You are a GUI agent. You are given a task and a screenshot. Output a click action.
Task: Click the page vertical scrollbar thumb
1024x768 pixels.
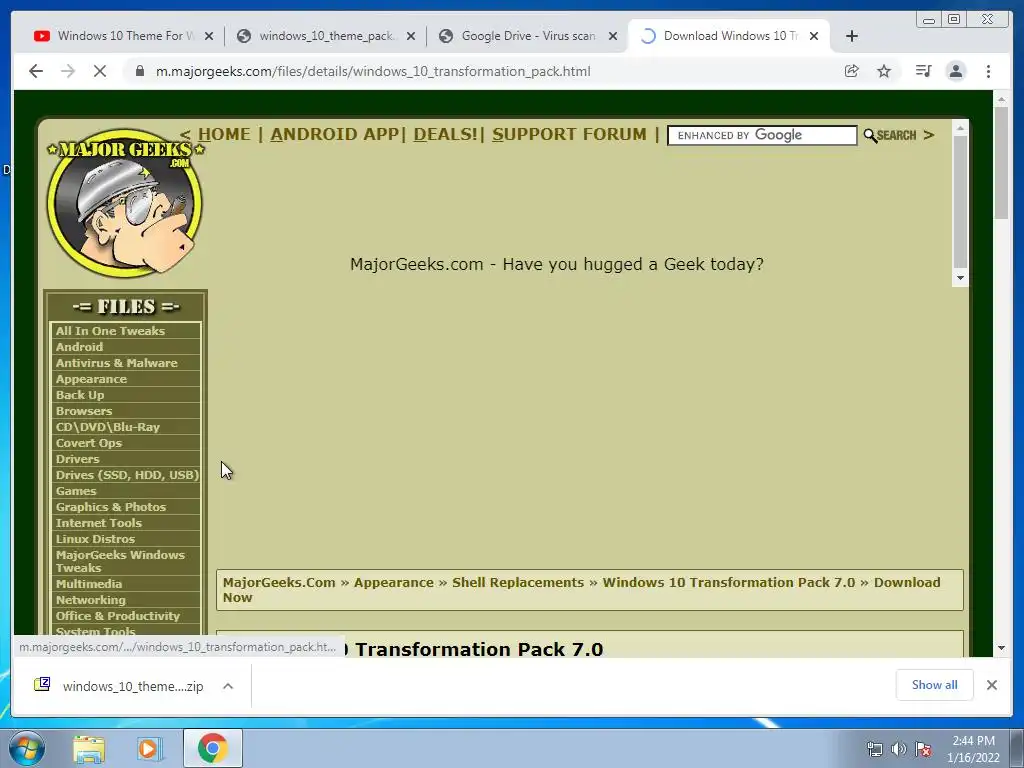1001,162
